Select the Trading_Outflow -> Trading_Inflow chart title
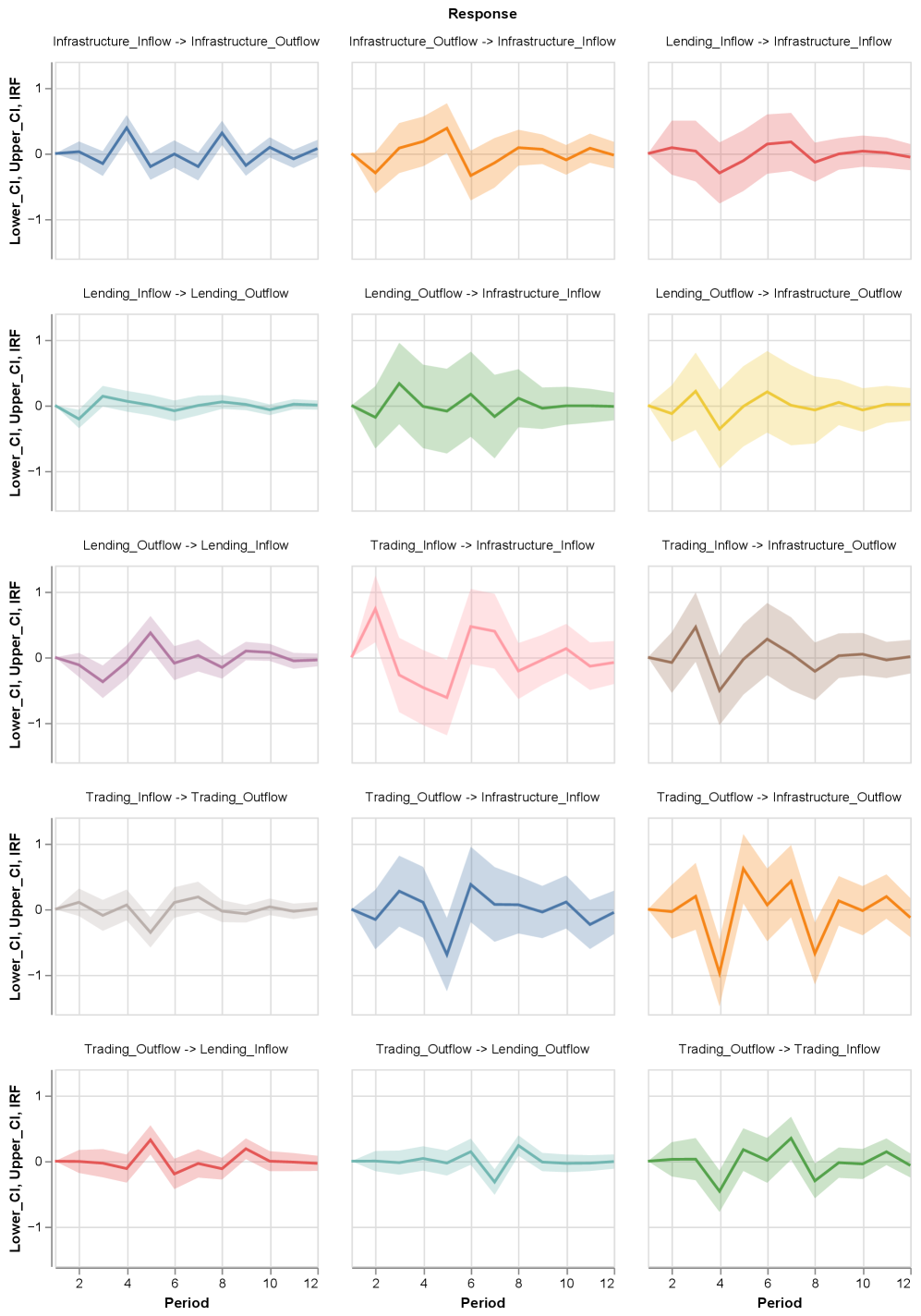 (779, 1049)
